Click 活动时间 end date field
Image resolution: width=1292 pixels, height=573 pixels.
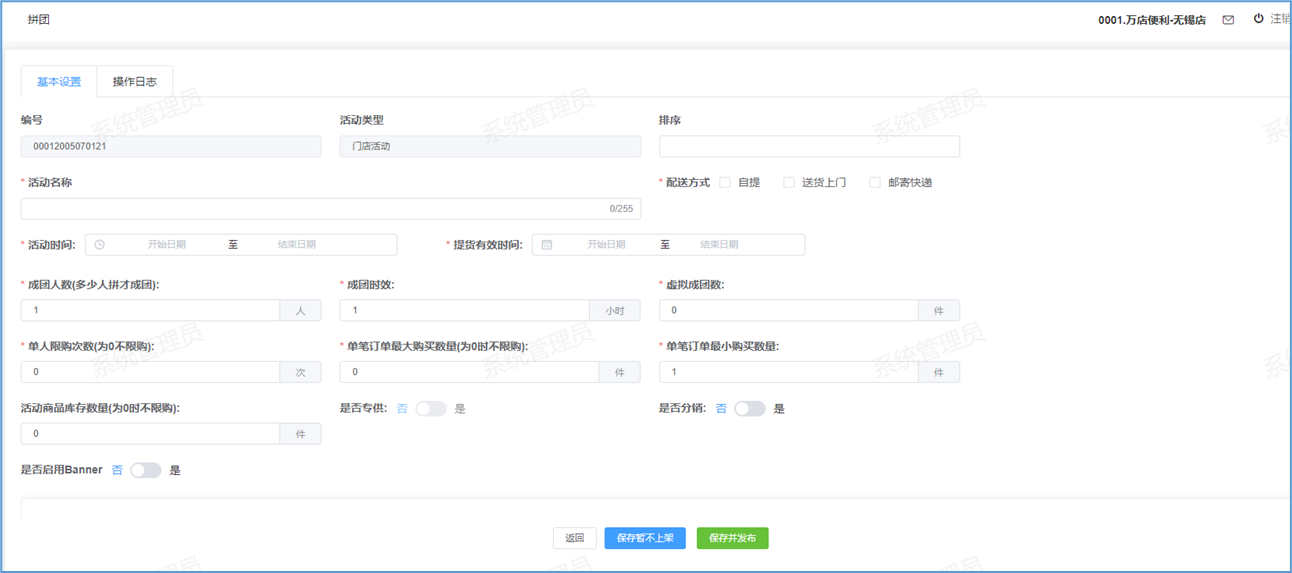click(297, 245)
